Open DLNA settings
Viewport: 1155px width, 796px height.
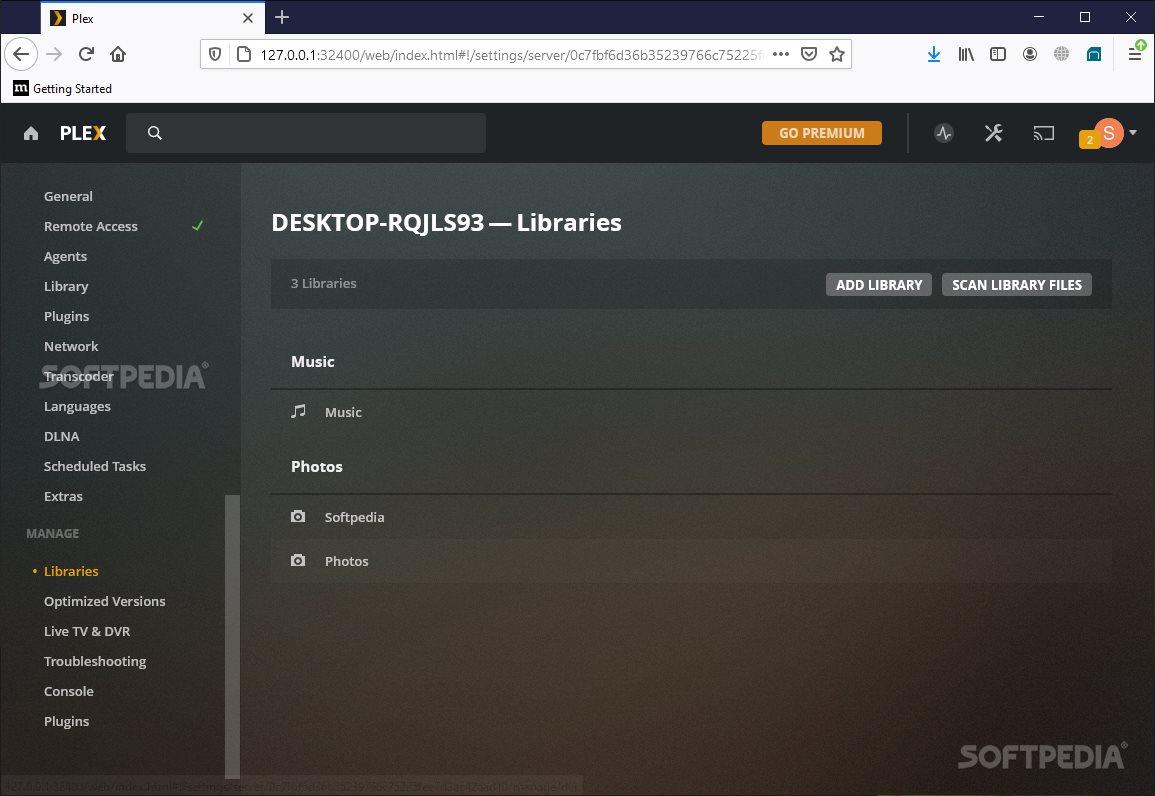62,437
